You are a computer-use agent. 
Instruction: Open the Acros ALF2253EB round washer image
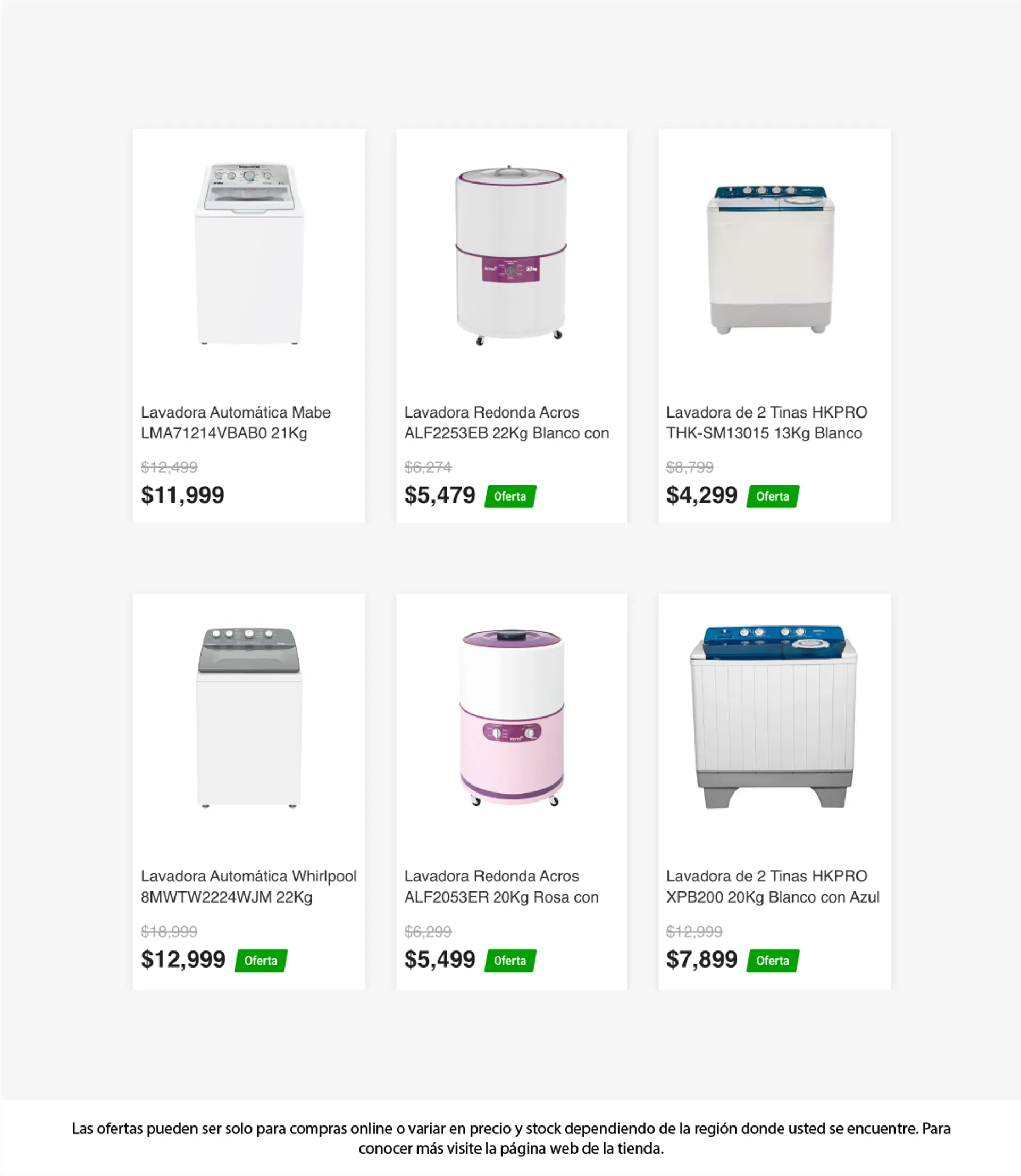[x=511, y=255]
